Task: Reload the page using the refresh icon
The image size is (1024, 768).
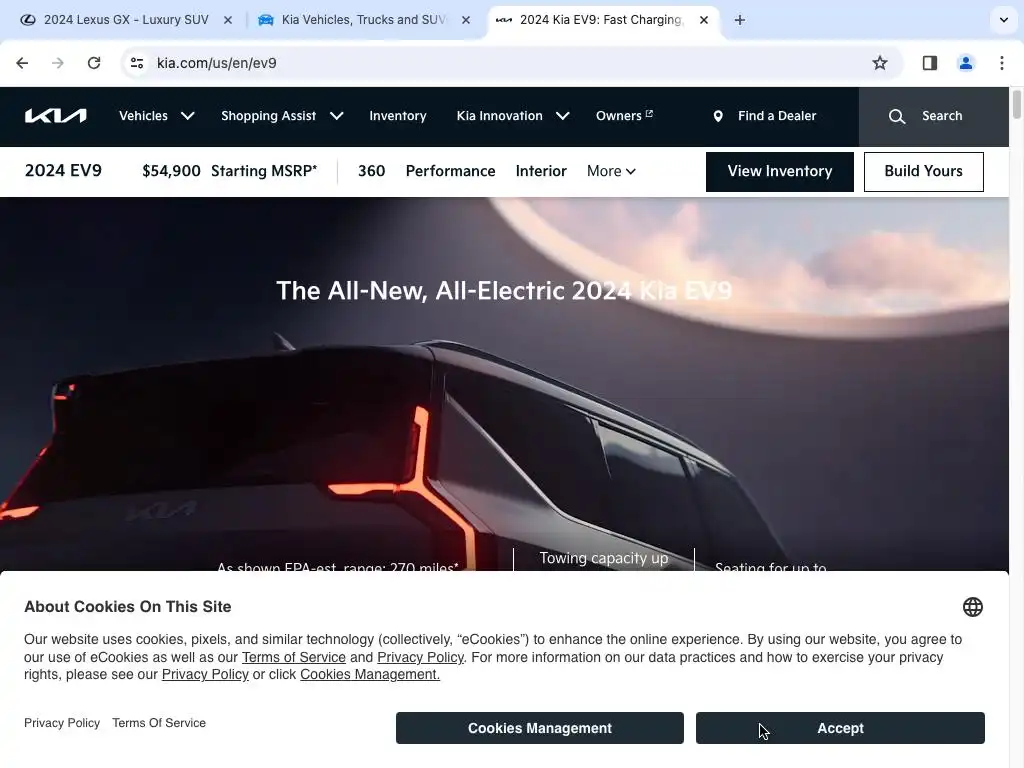Action: (x=94, y=63)
